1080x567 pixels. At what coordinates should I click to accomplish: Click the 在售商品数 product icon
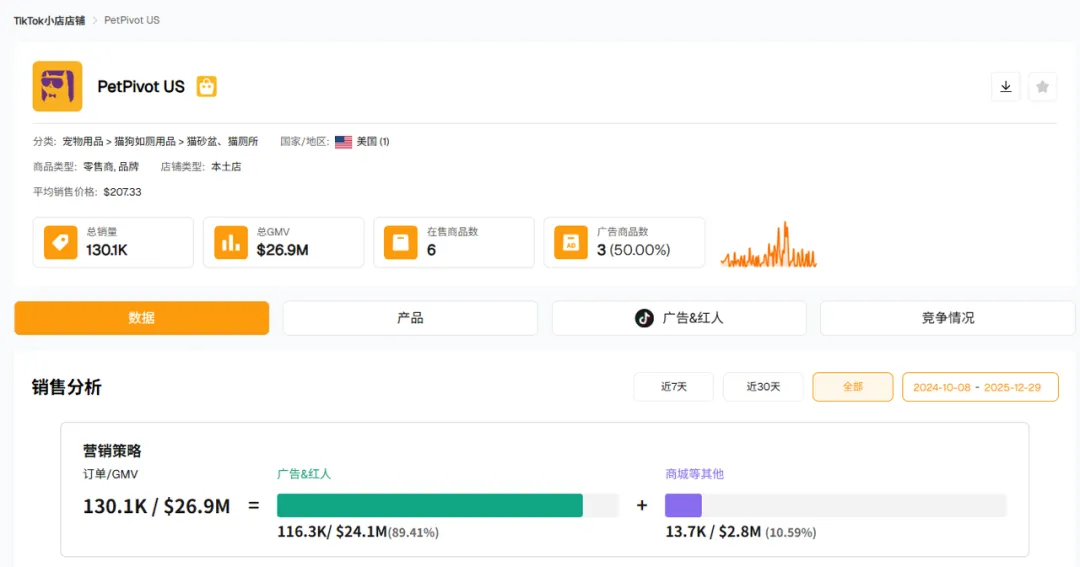tap(401, 242)
